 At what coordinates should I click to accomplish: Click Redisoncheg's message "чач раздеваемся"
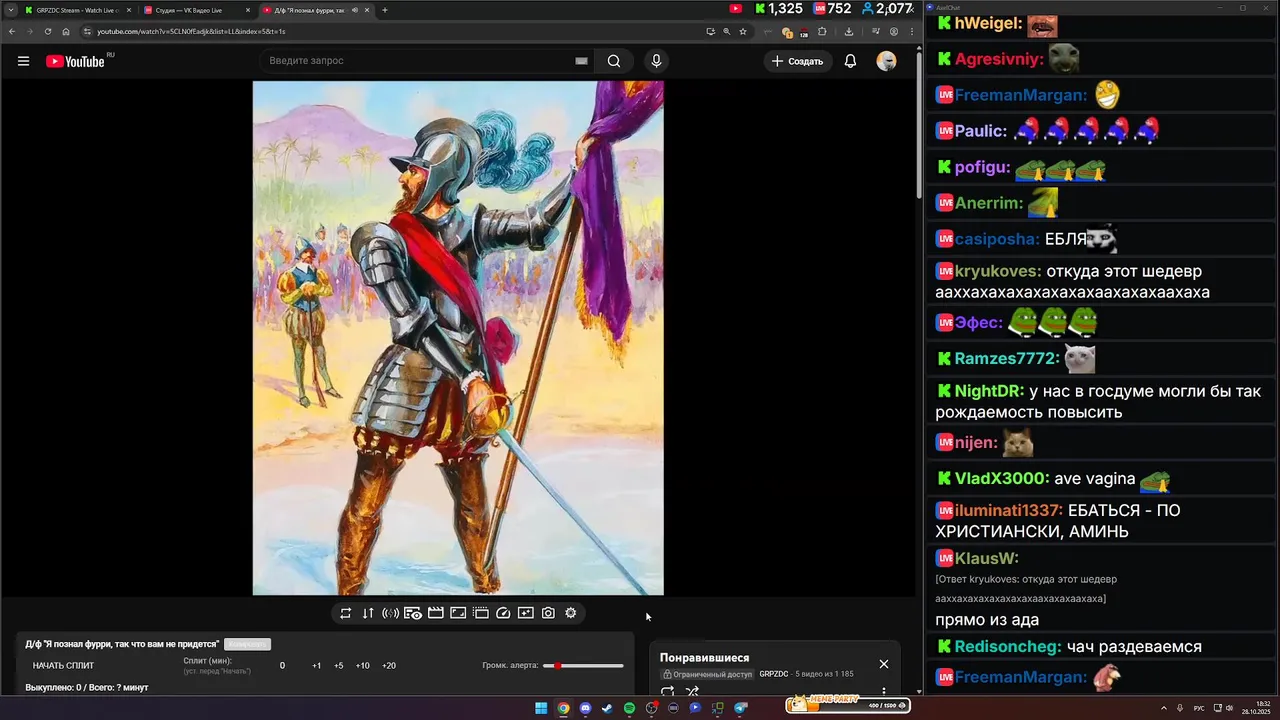click(x=1134, y=647)
